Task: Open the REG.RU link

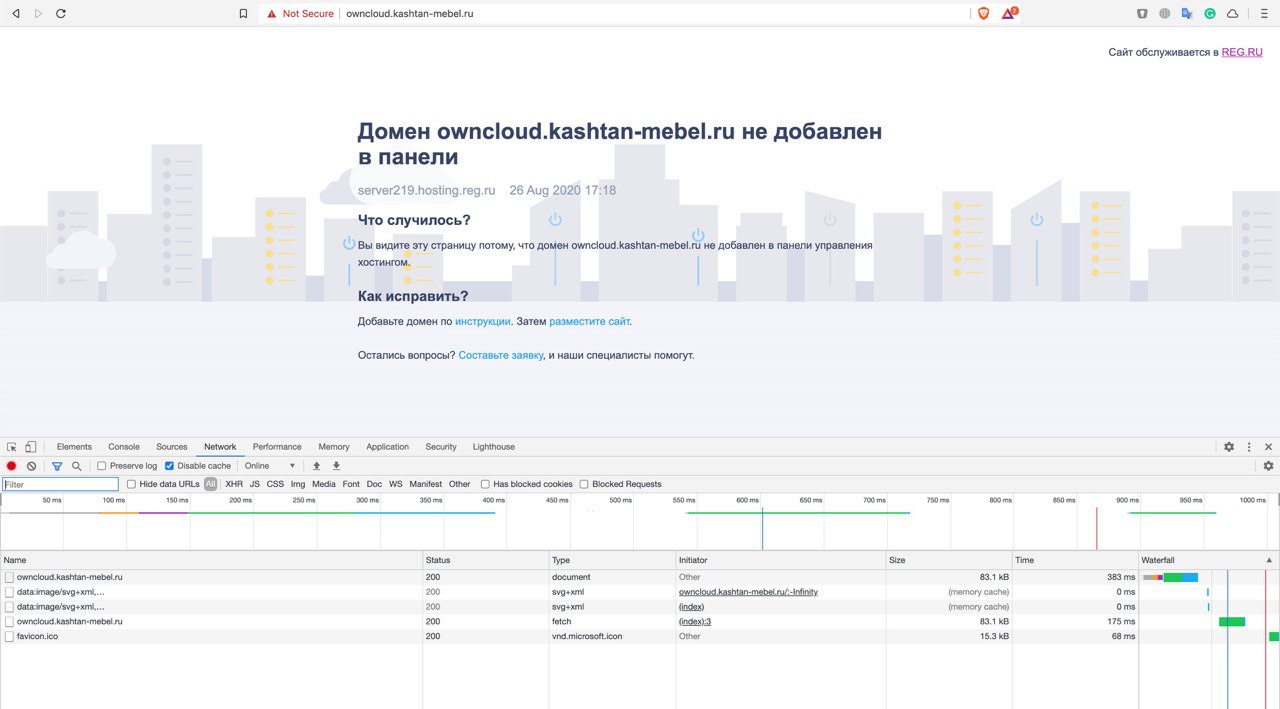Action: pyautogui.click(x=1242, y=52)
